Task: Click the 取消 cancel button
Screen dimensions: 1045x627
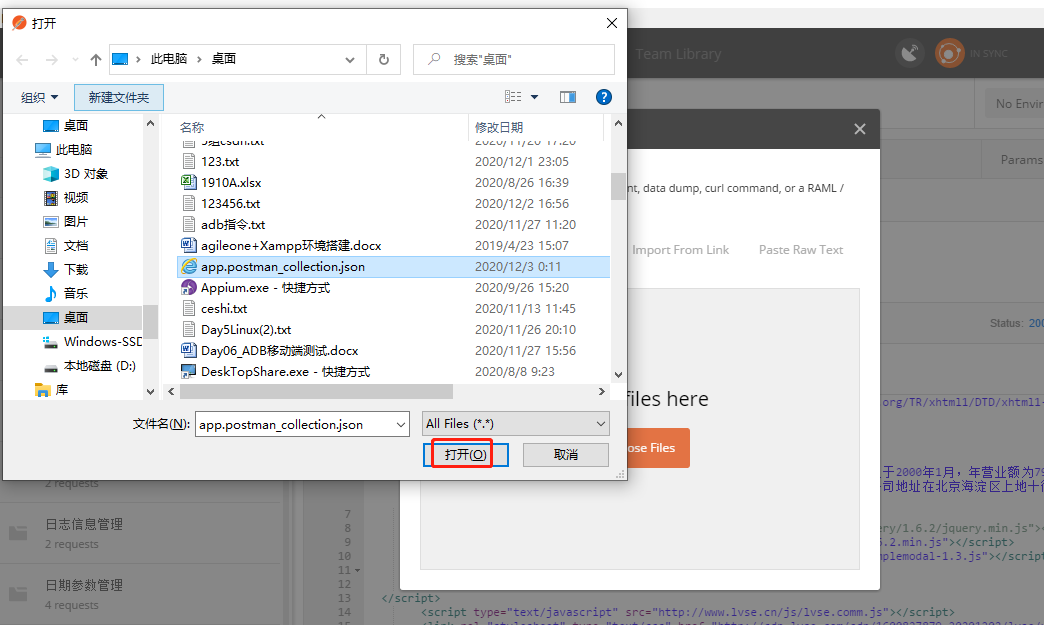Action: tap(566, 454)
